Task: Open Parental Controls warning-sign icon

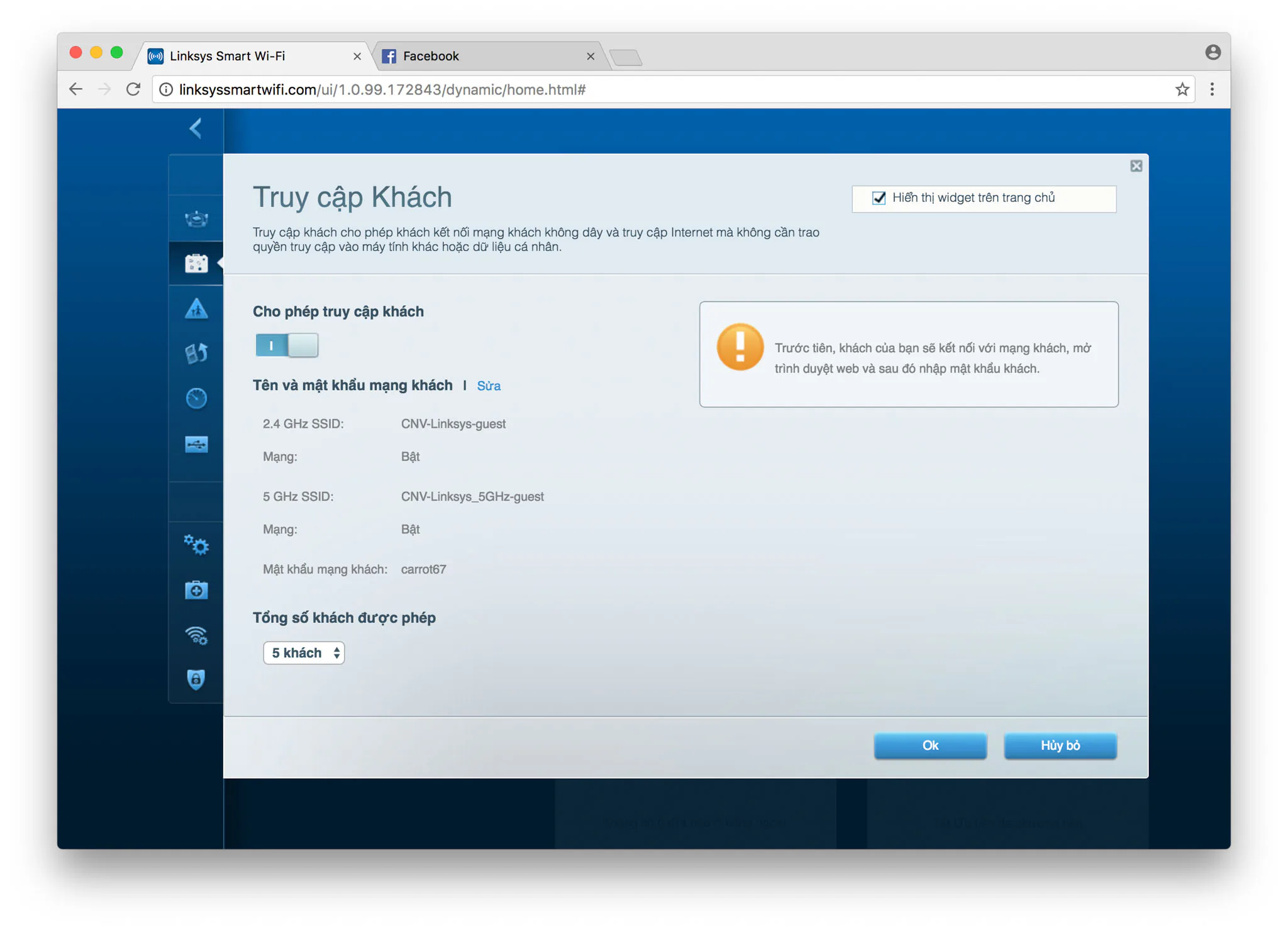Action: click(x=196, y=308)
